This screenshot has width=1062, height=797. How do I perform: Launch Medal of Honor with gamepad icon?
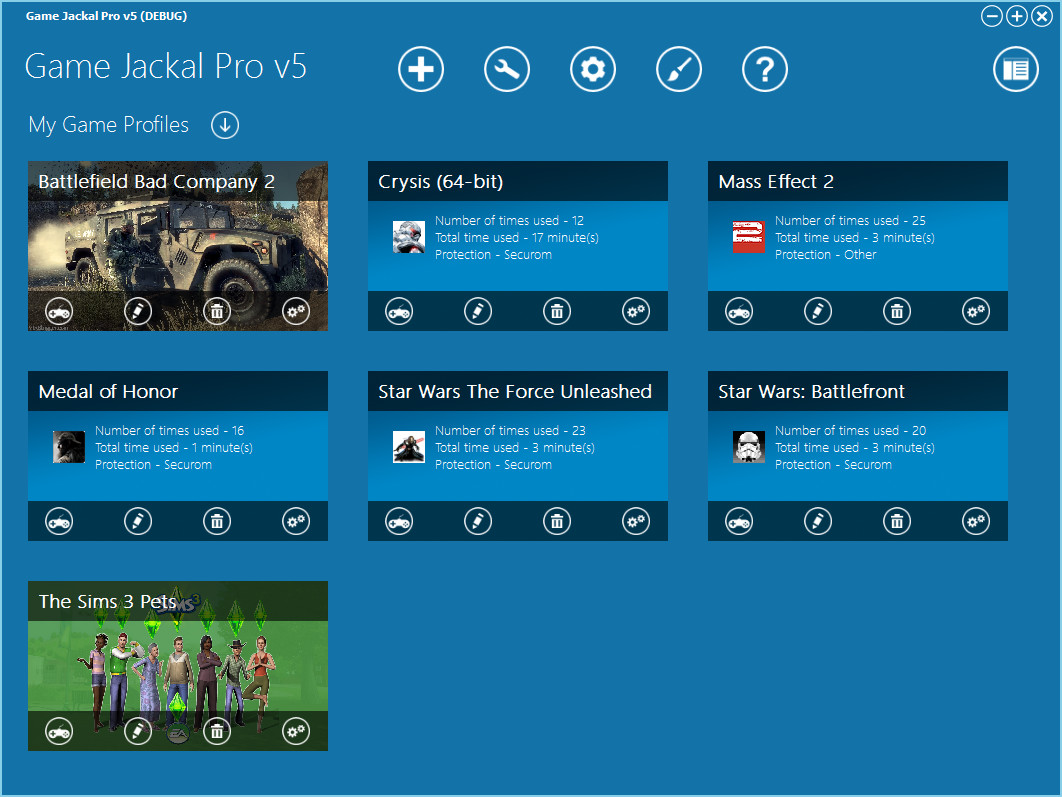point(59,521)
